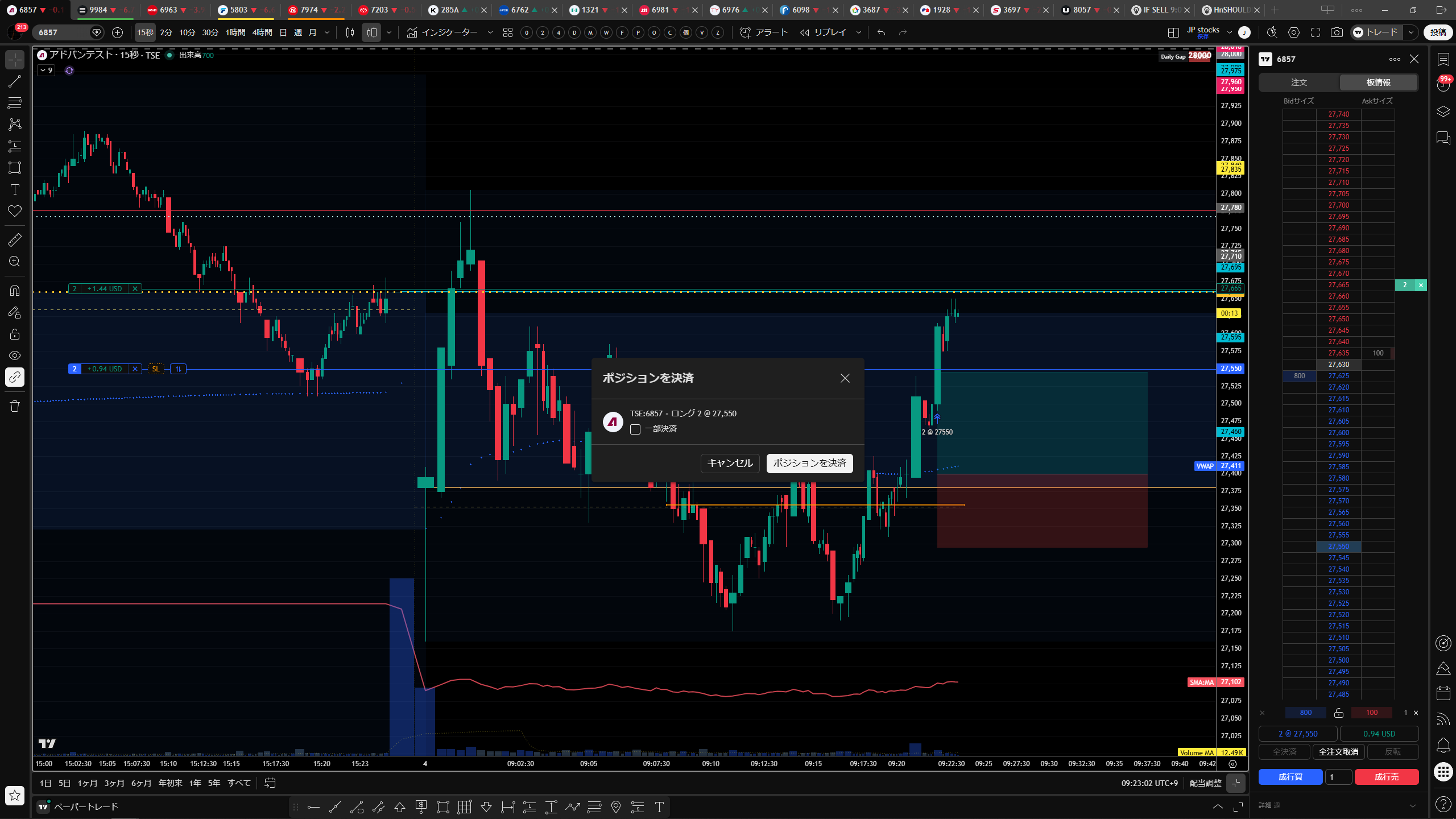Confirm with ポジションを決済 button
Viewport: 1456px width, 819px height.
809,463
